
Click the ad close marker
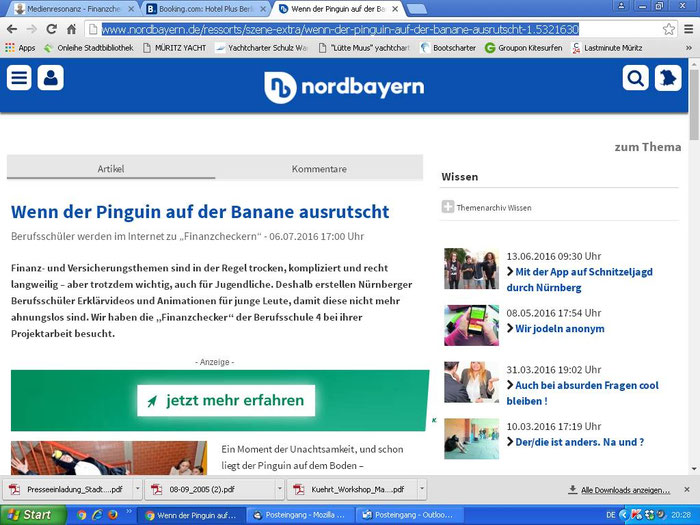(x=434, y=420)
